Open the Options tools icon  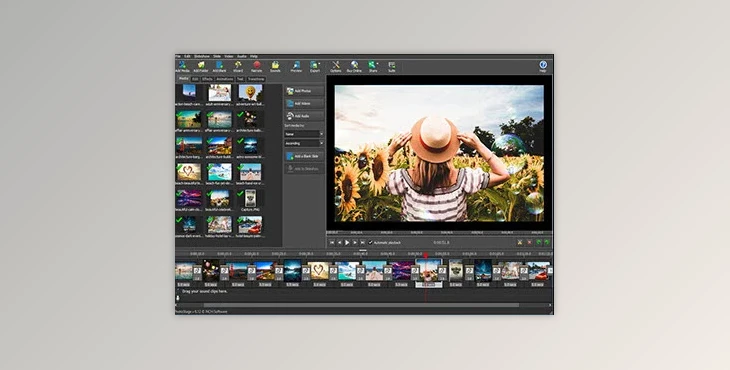coord(336,67)
